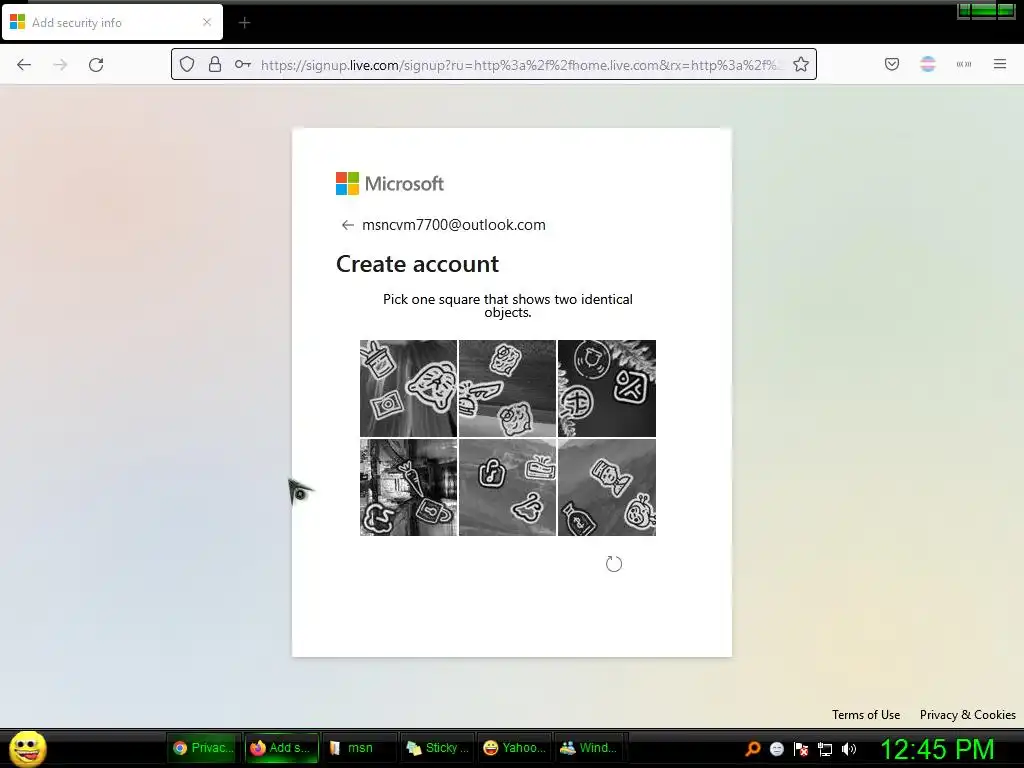Open Terms of Use link
The image size is (1024, 768).
(866, 714)
